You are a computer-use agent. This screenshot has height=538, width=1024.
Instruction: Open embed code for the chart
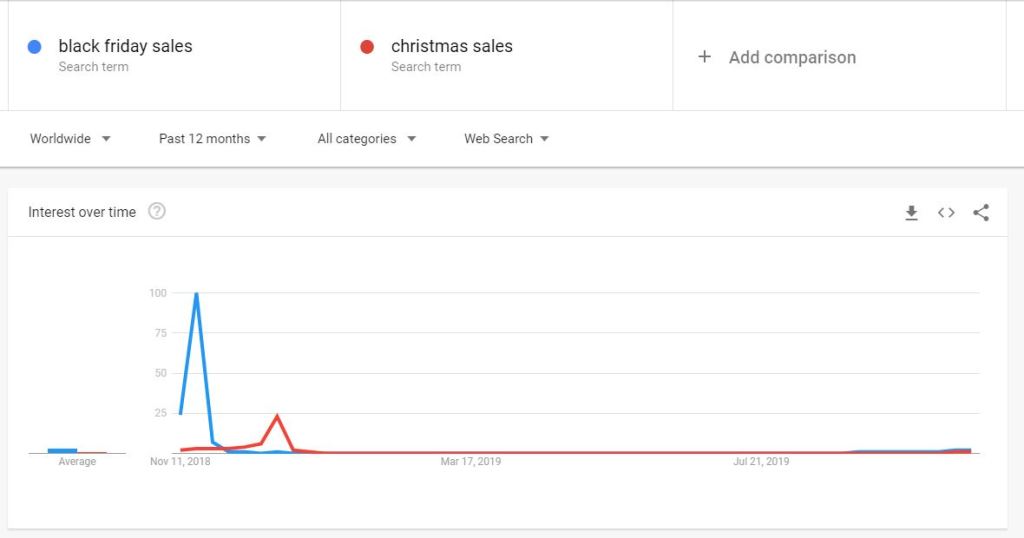pos(946,213)
